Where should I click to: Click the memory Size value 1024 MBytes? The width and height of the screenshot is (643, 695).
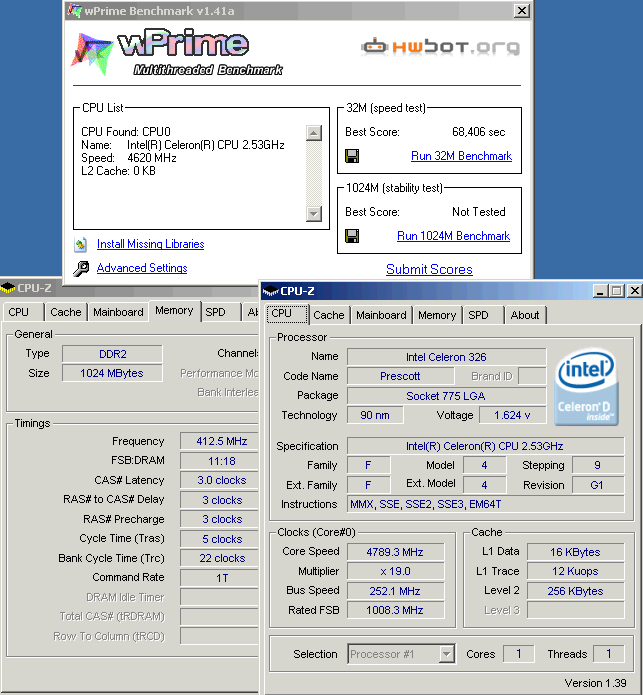(113, 373)
